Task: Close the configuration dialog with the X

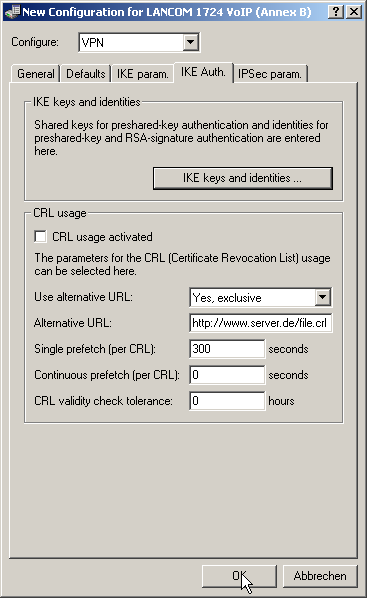Action: coord(354,12)
